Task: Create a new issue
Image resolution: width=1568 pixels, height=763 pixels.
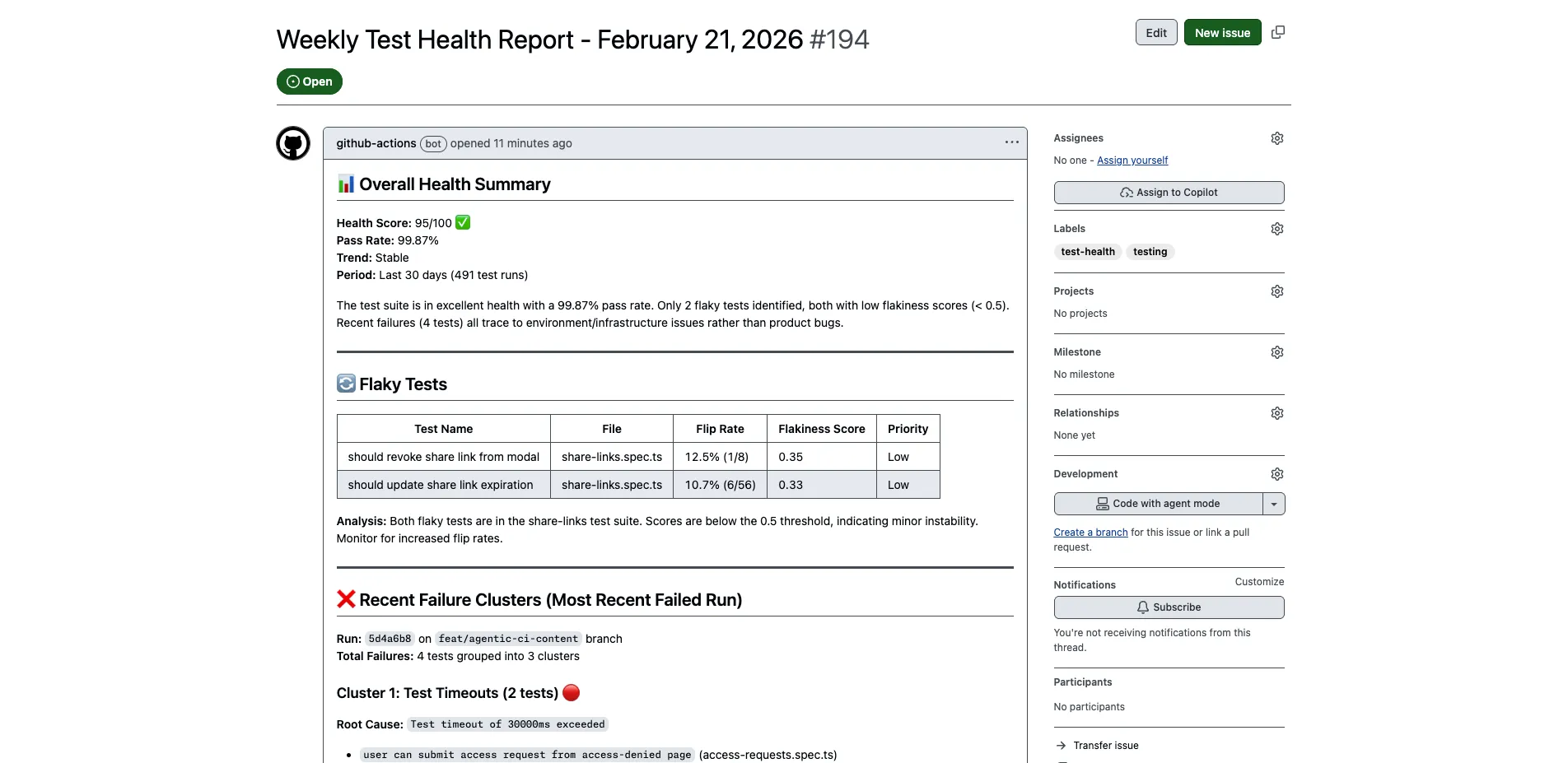Action: pyautogui.click(x=1222, y=32)
